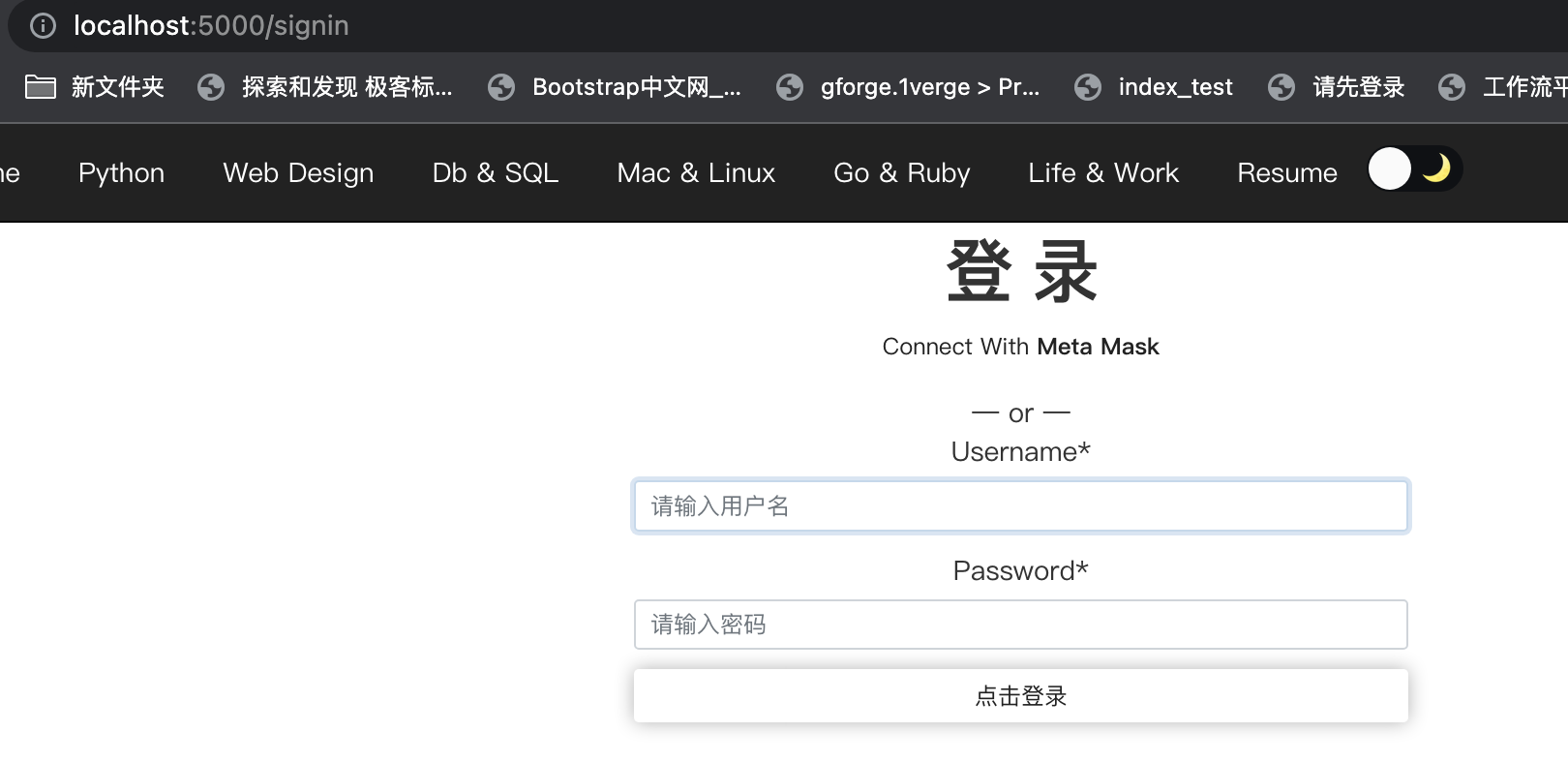Open the 探索和发现 极客标 bookmark
Screen dimensions: 1568x763
point(325,87)
